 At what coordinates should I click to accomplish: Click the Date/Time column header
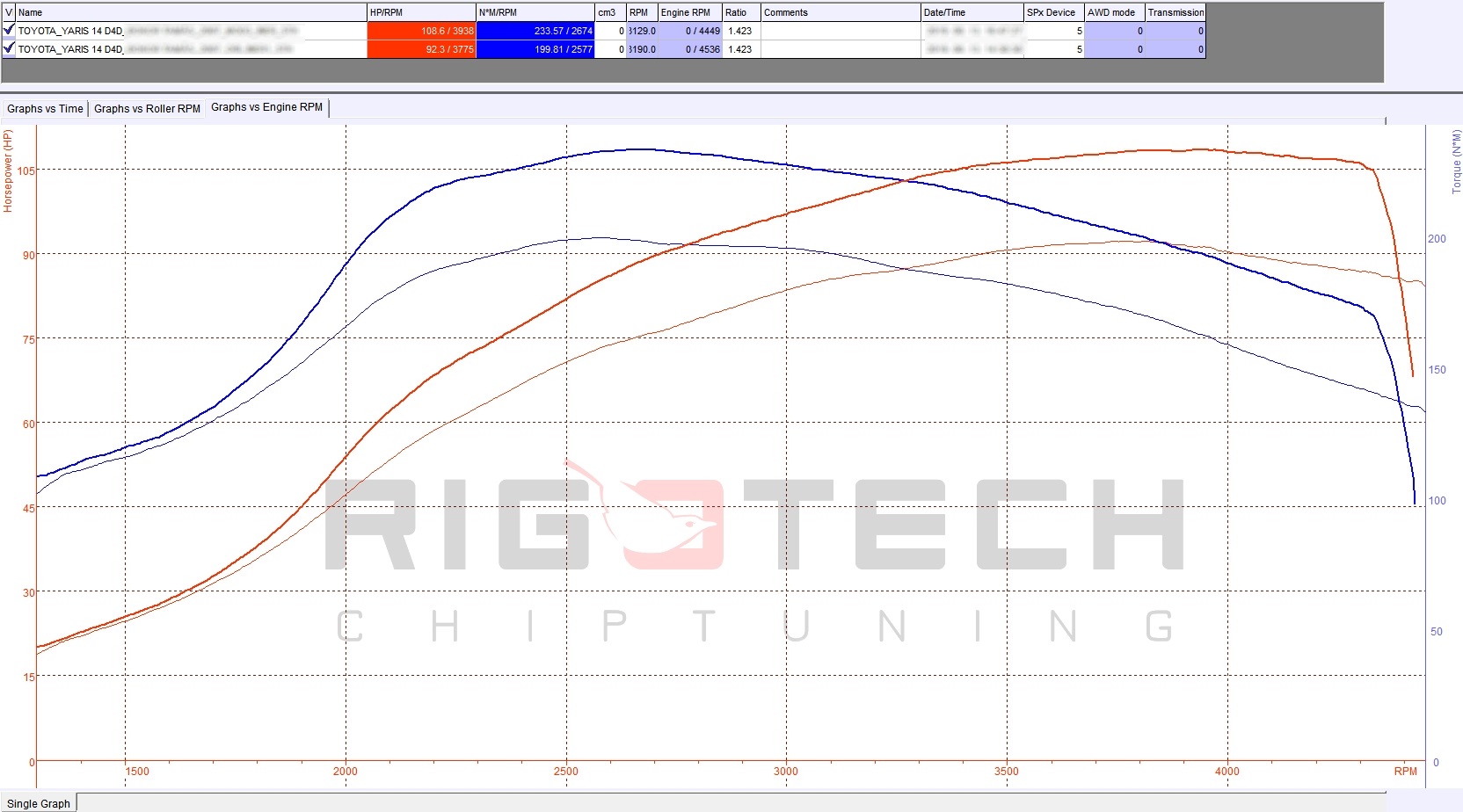972,12
